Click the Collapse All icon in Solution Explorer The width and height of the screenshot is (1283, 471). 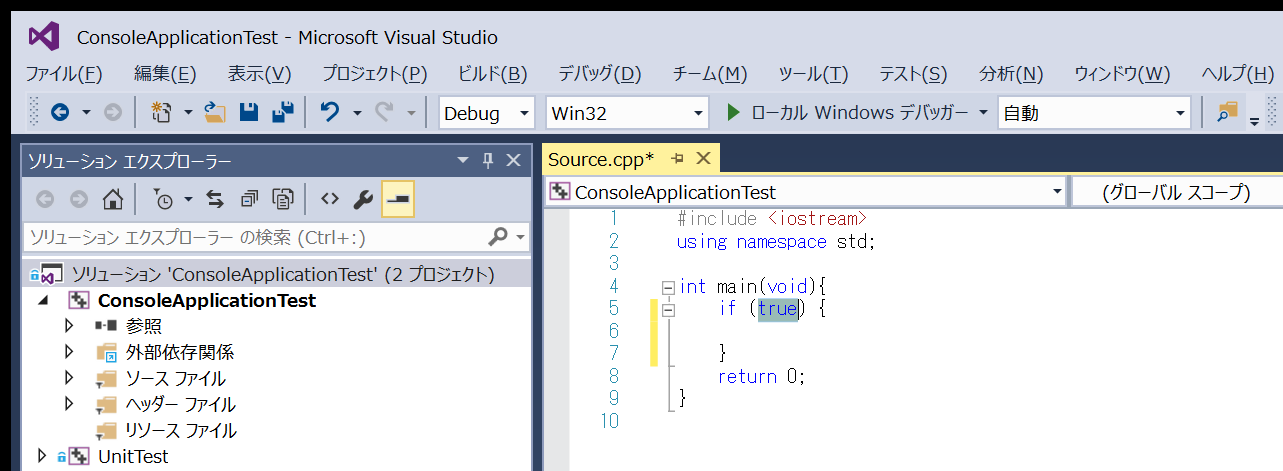click(x=249, y=199)
